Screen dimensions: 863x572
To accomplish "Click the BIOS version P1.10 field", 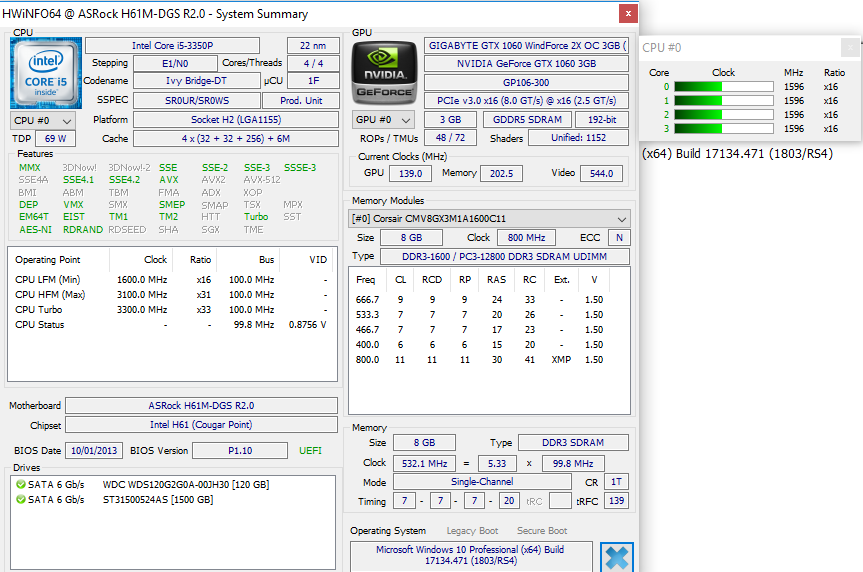I will (240, 450).
